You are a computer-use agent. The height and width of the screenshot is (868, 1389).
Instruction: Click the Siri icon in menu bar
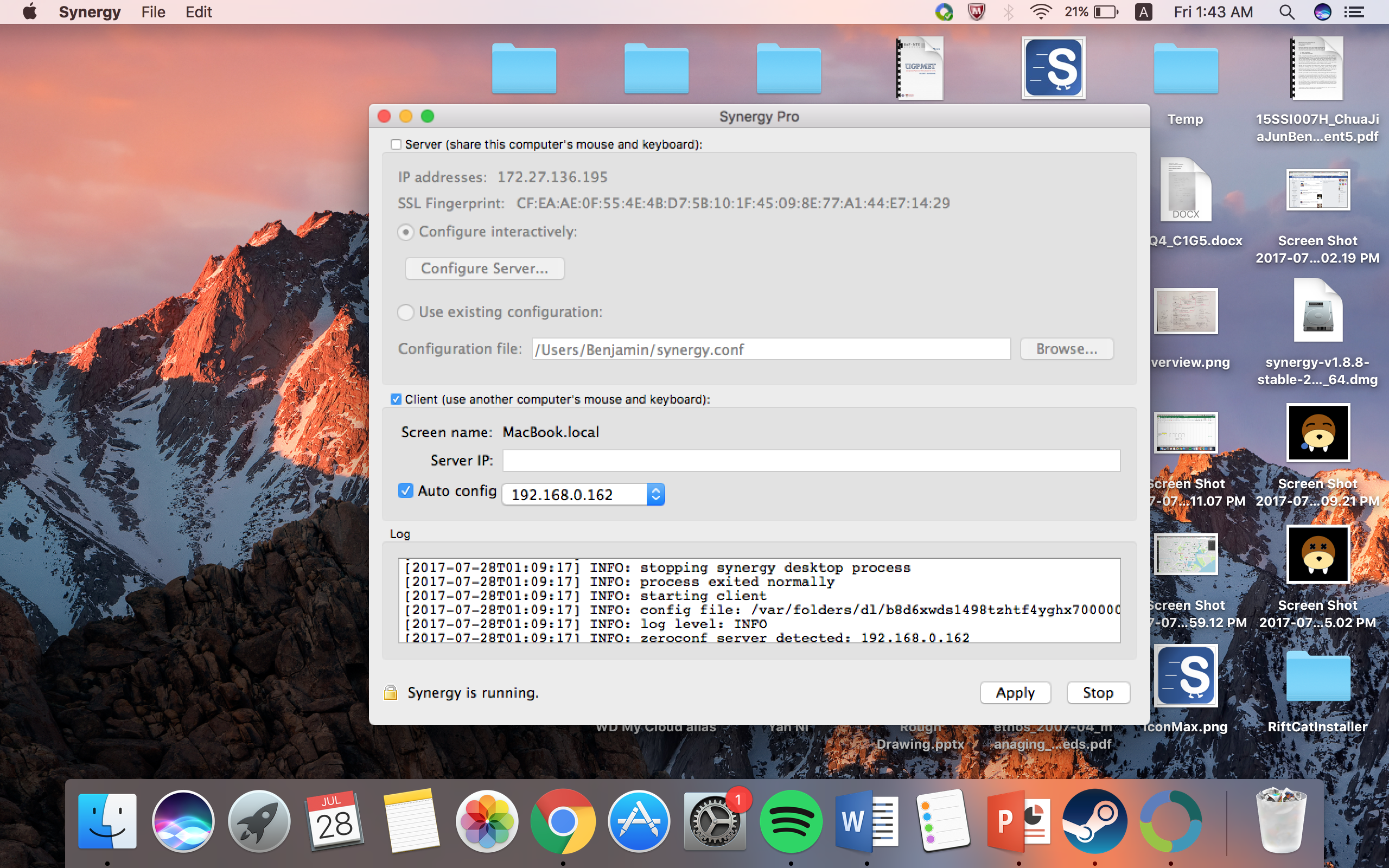point(1322,12)
